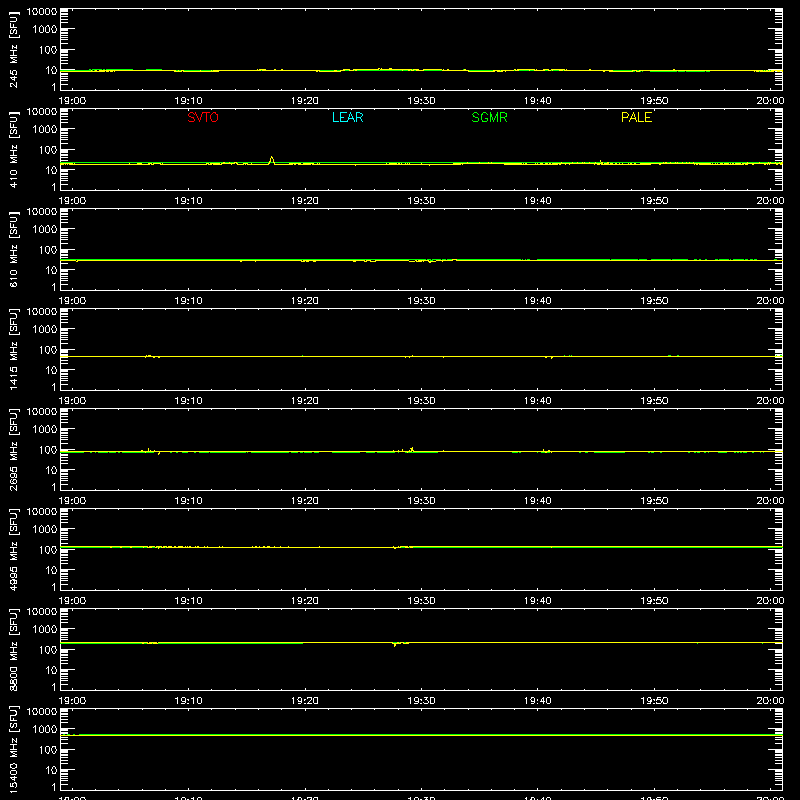The image size is (800, 800).
Task: Click the 1000 y-axis value on 410 MHz plot
Action: pyautogui.click(x=45, y=130)
